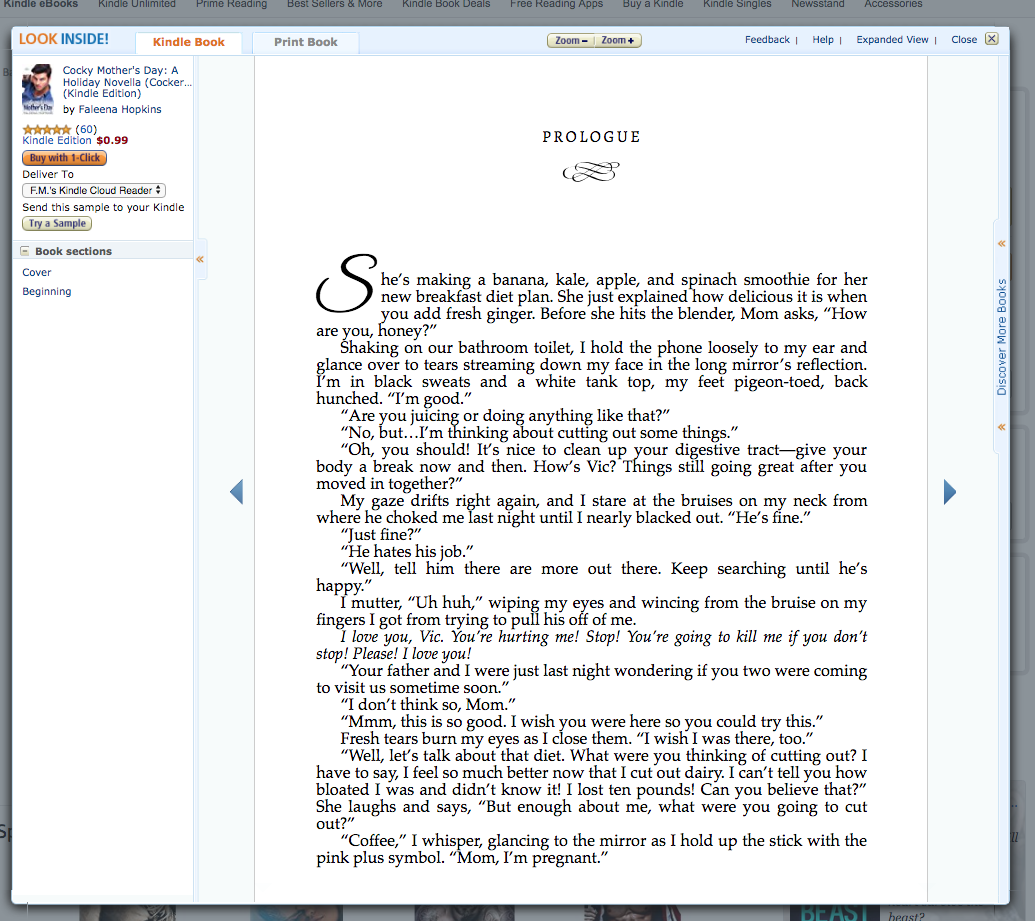Open Best Sellers & More in the background nav

(x=335, y=4)
